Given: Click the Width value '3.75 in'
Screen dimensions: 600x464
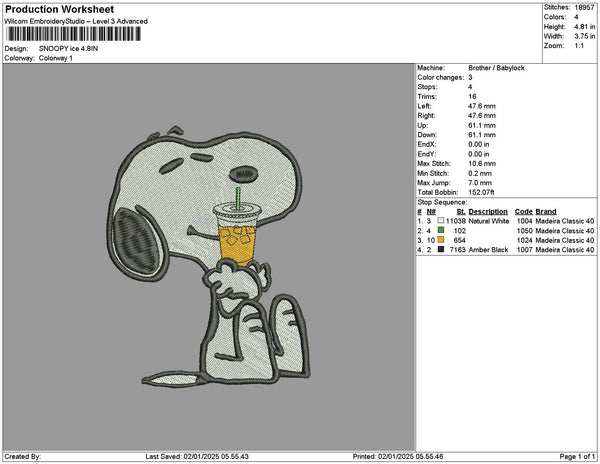Looking at the screenshot, I should coord(584,36).
